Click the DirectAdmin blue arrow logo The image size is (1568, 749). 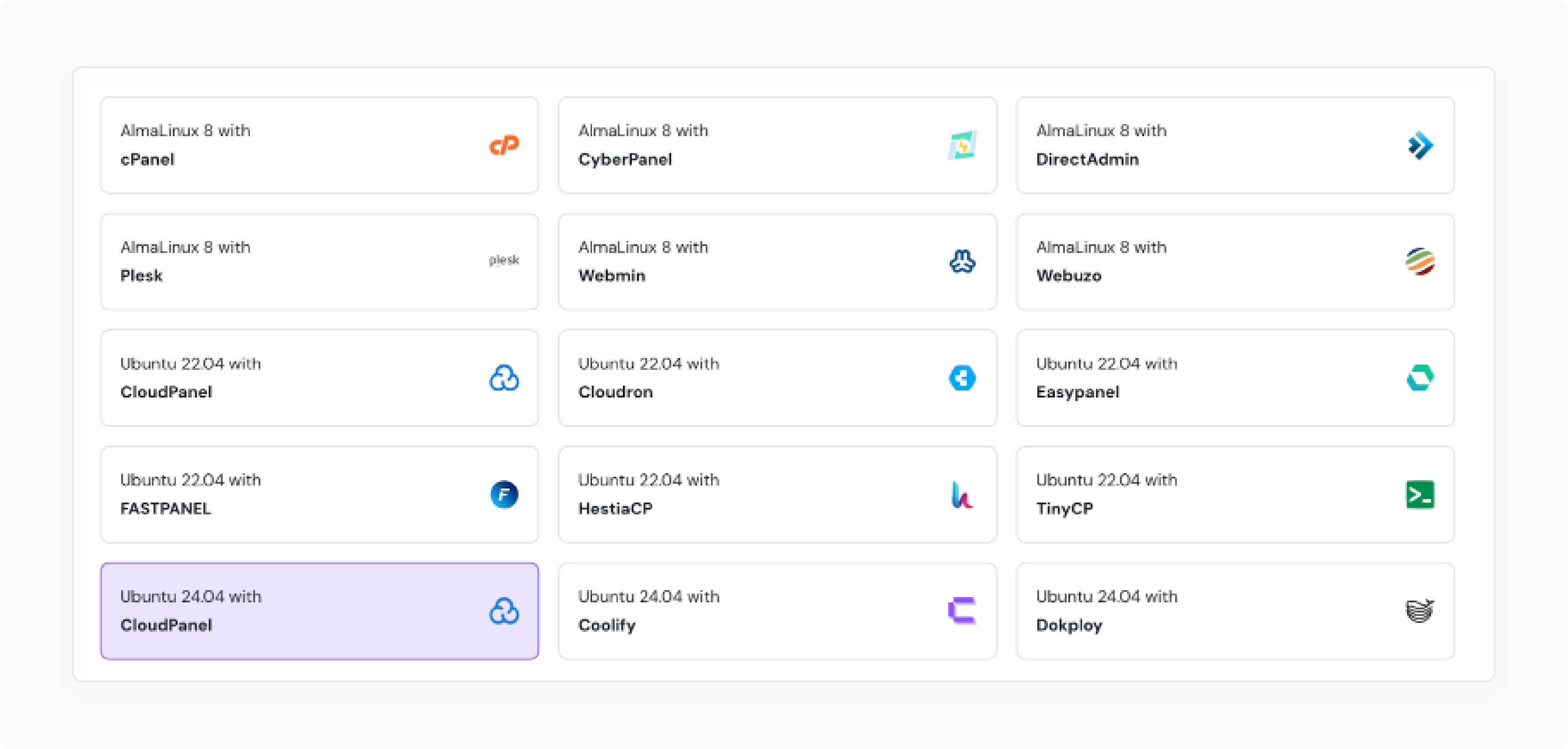pyautogui.click(x=1420, y=145)
